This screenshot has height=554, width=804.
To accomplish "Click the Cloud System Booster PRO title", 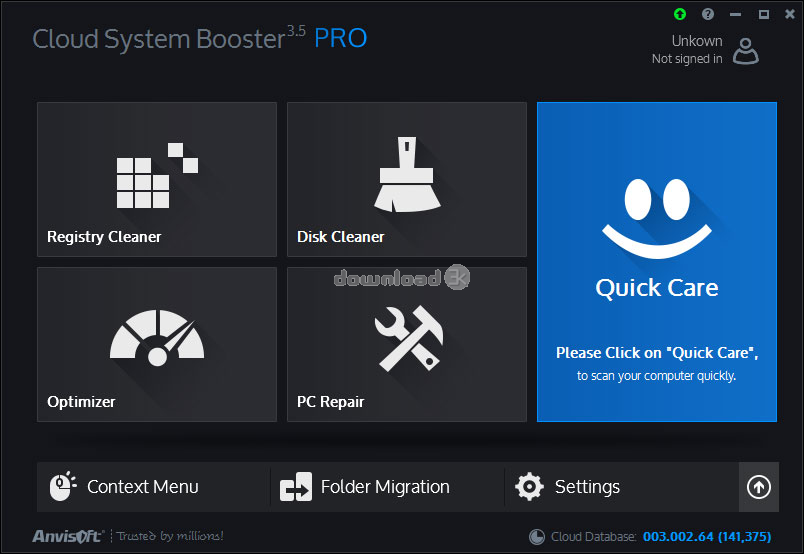I will pos(200,38).
